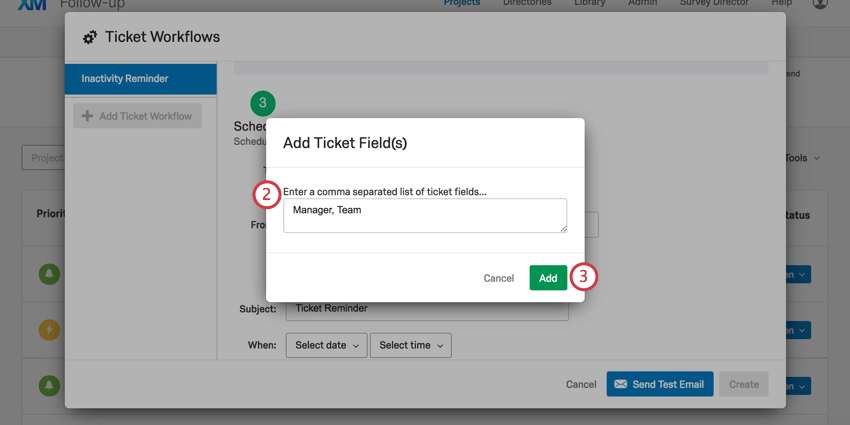Click the Add Ticket Workflow button
The width and height of the screenshot is (850, 425).
coord(137,116)
